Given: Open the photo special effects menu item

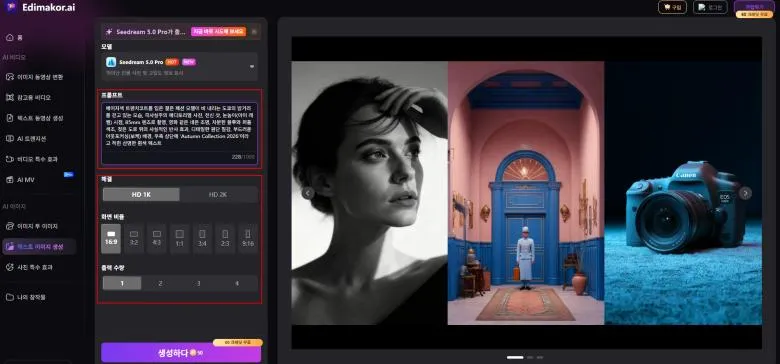Looking at the screenshot, I should point(35,267).
